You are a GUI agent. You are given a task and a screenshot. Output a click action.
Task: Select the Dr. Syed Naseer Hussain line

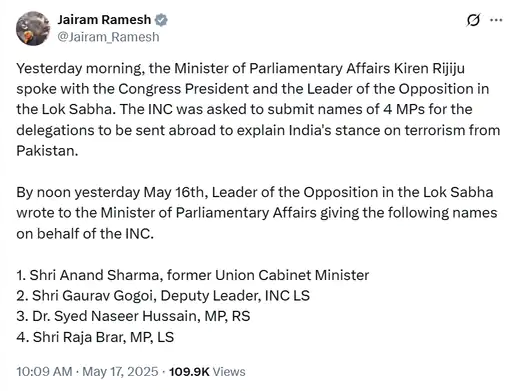(x=133, y=316)
